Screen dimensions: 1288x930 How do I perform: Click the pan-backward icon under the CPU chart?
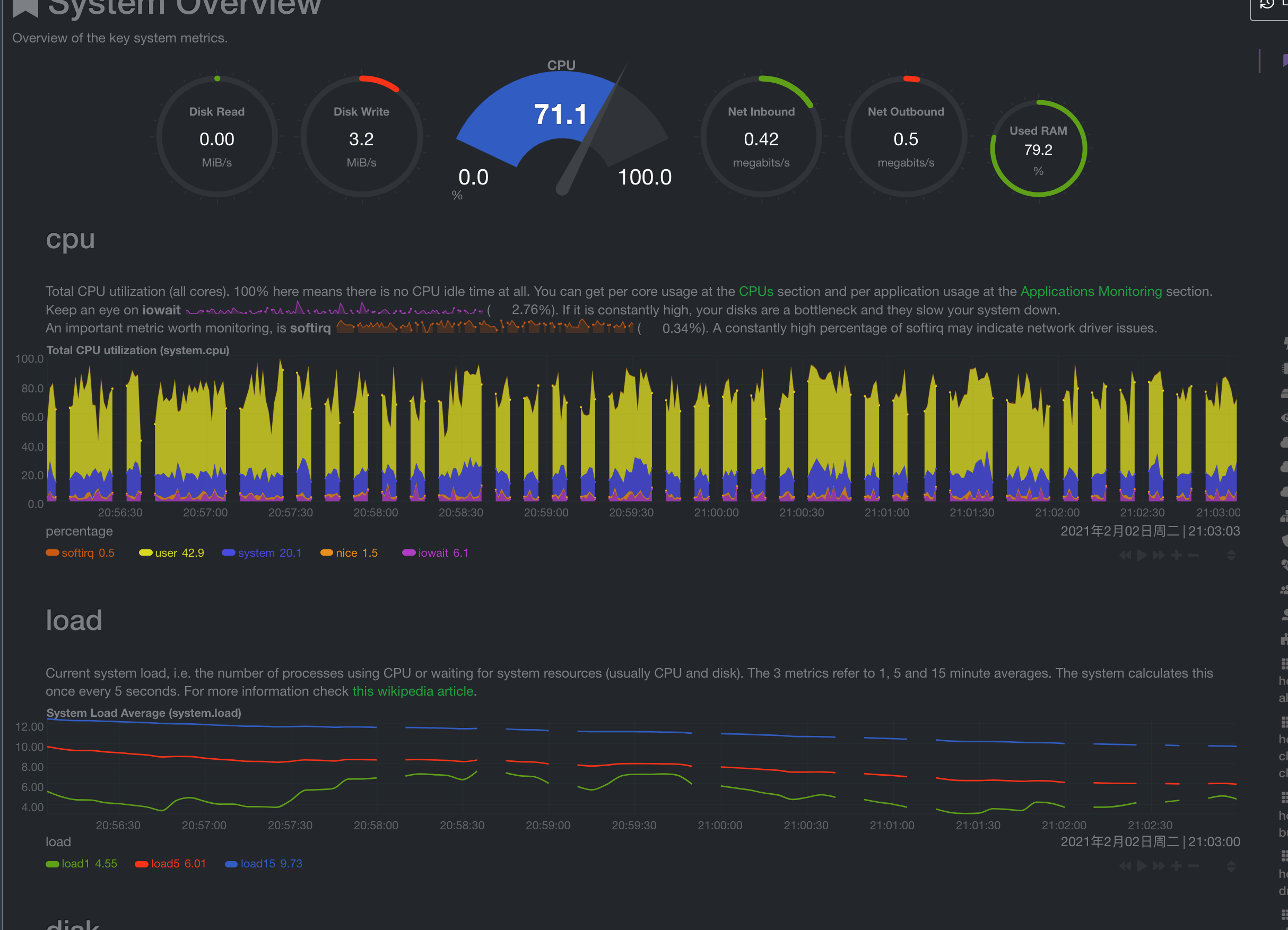point(1127,555)
